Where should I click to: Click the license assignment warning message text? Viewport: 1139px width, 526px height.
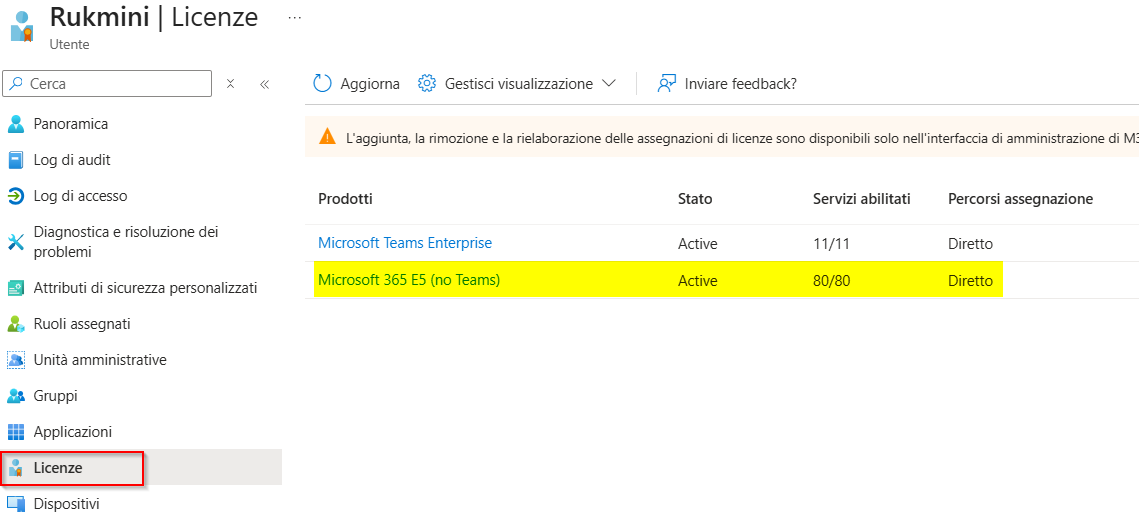point(742,137)
